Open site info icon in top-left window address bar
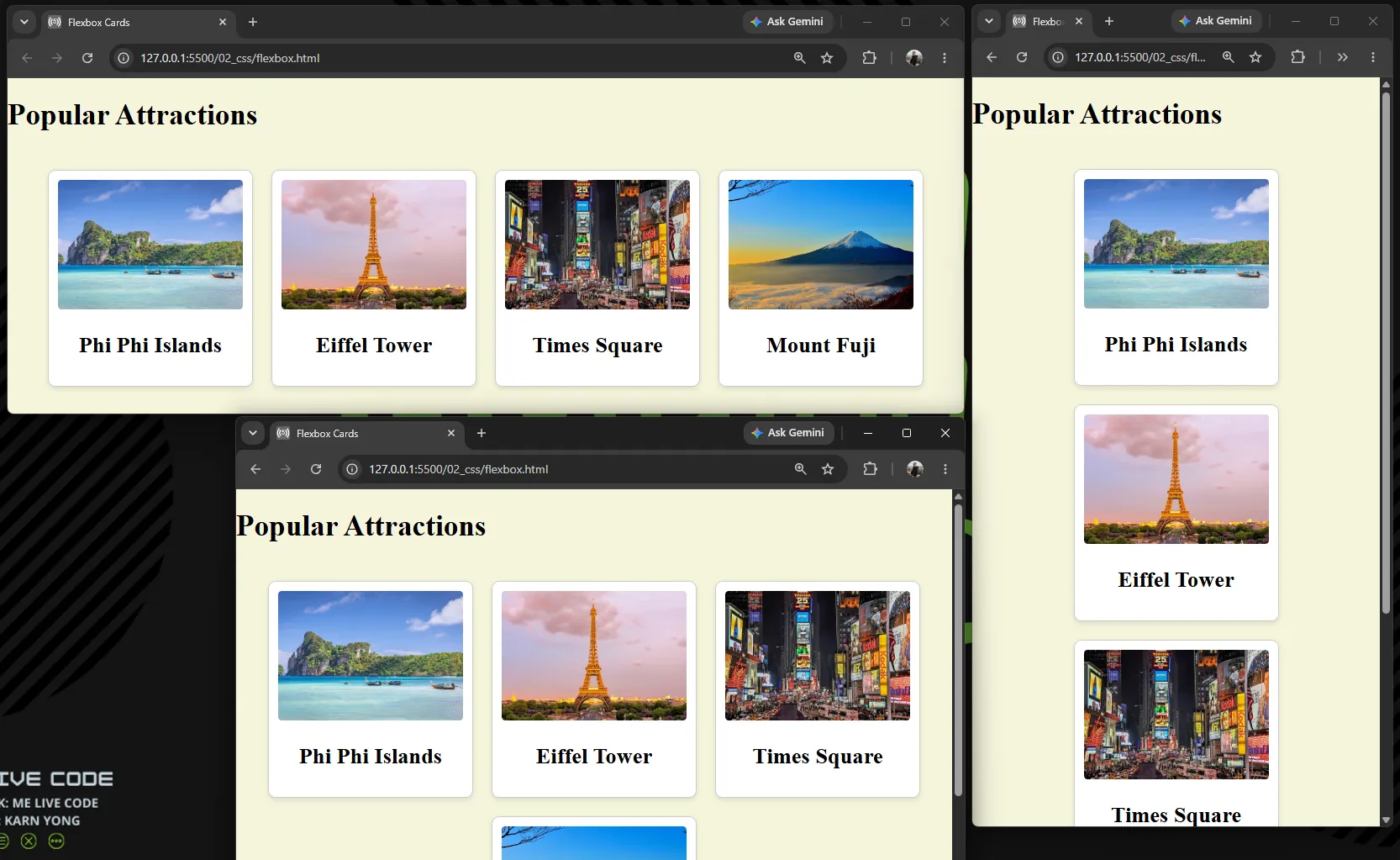This screenshot has height=860, width=1400. 124,58
